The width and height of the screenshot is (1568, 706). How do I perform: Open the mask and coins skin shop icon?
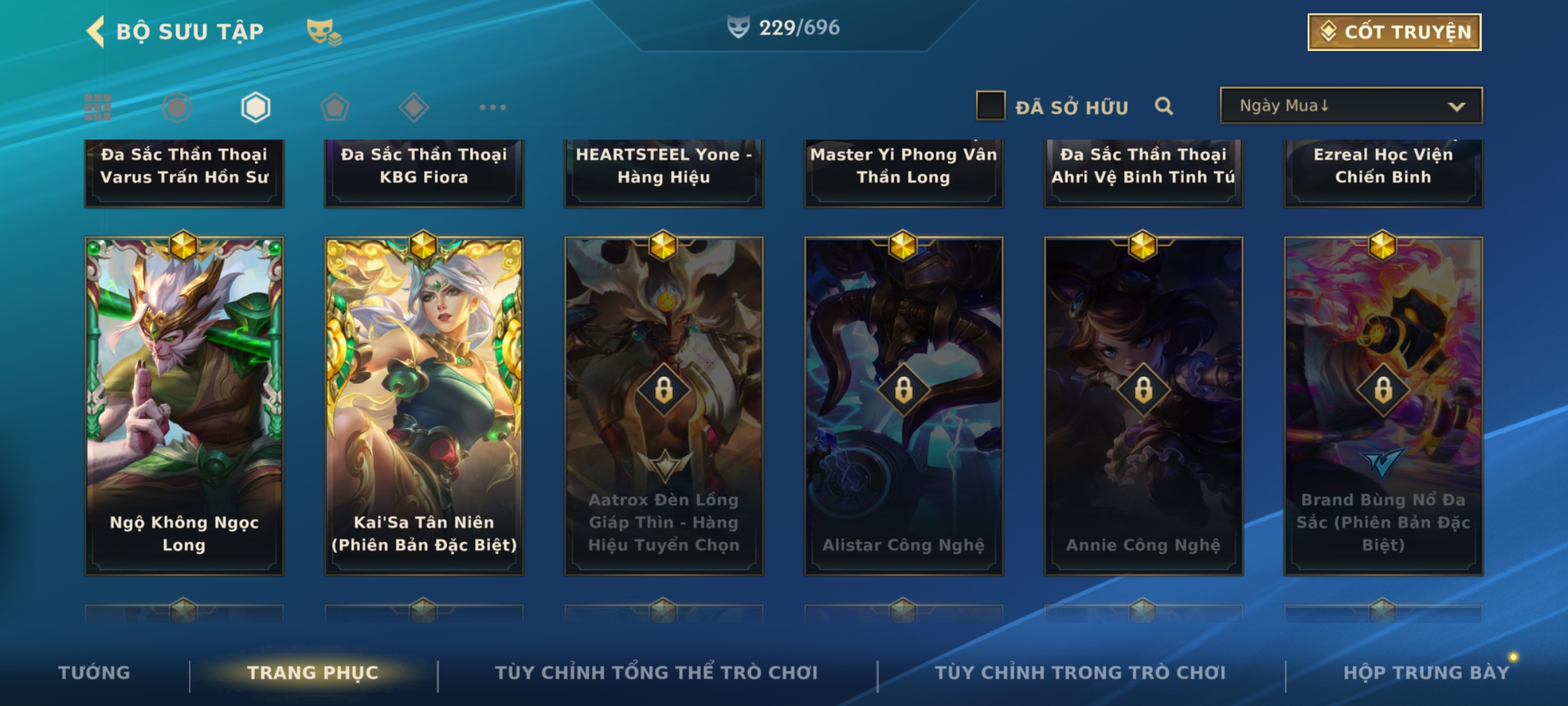coord(324,31)
